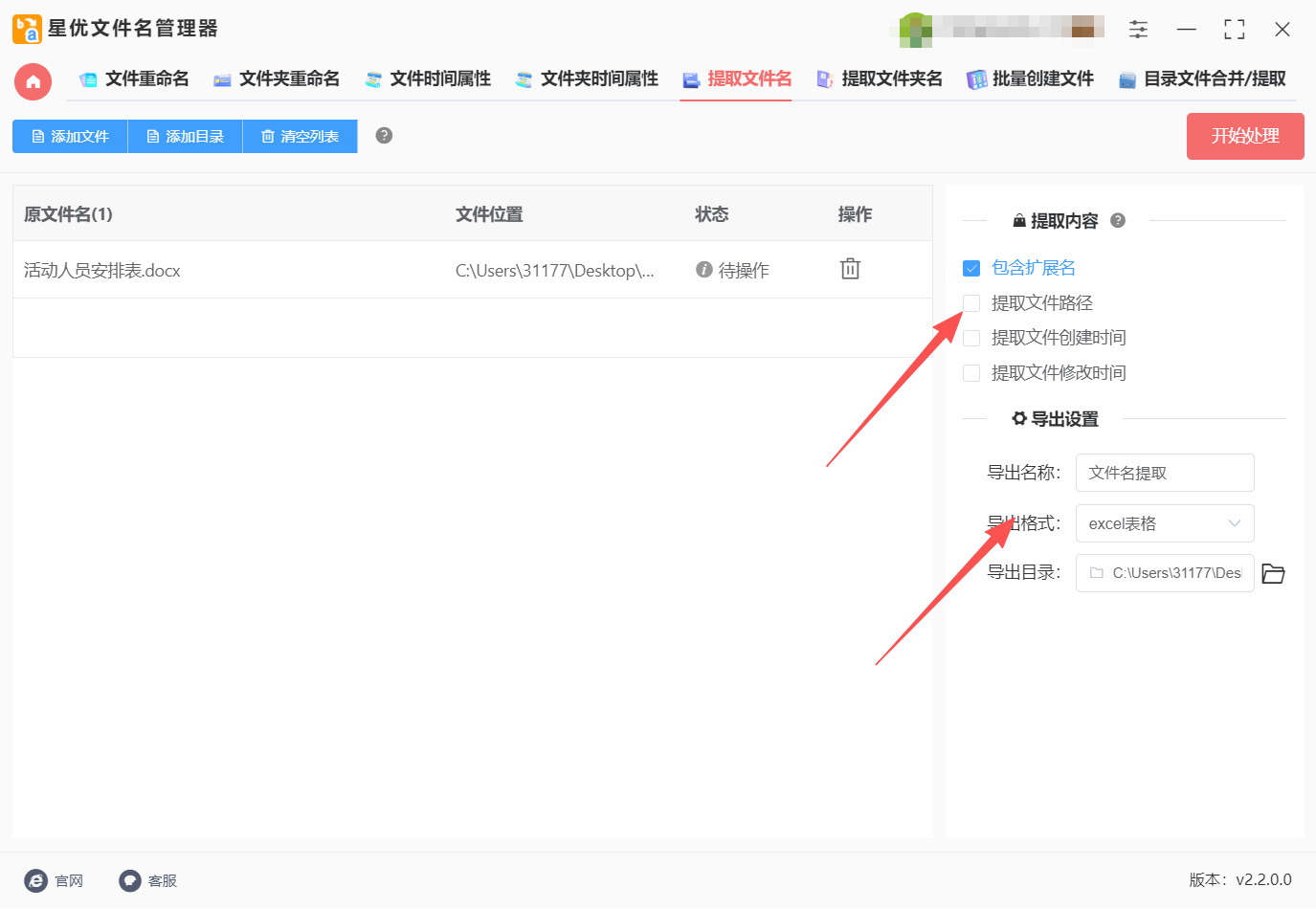Open 官网 website icon
Viewport: 1316px width, 909px height.
(36, 880)
